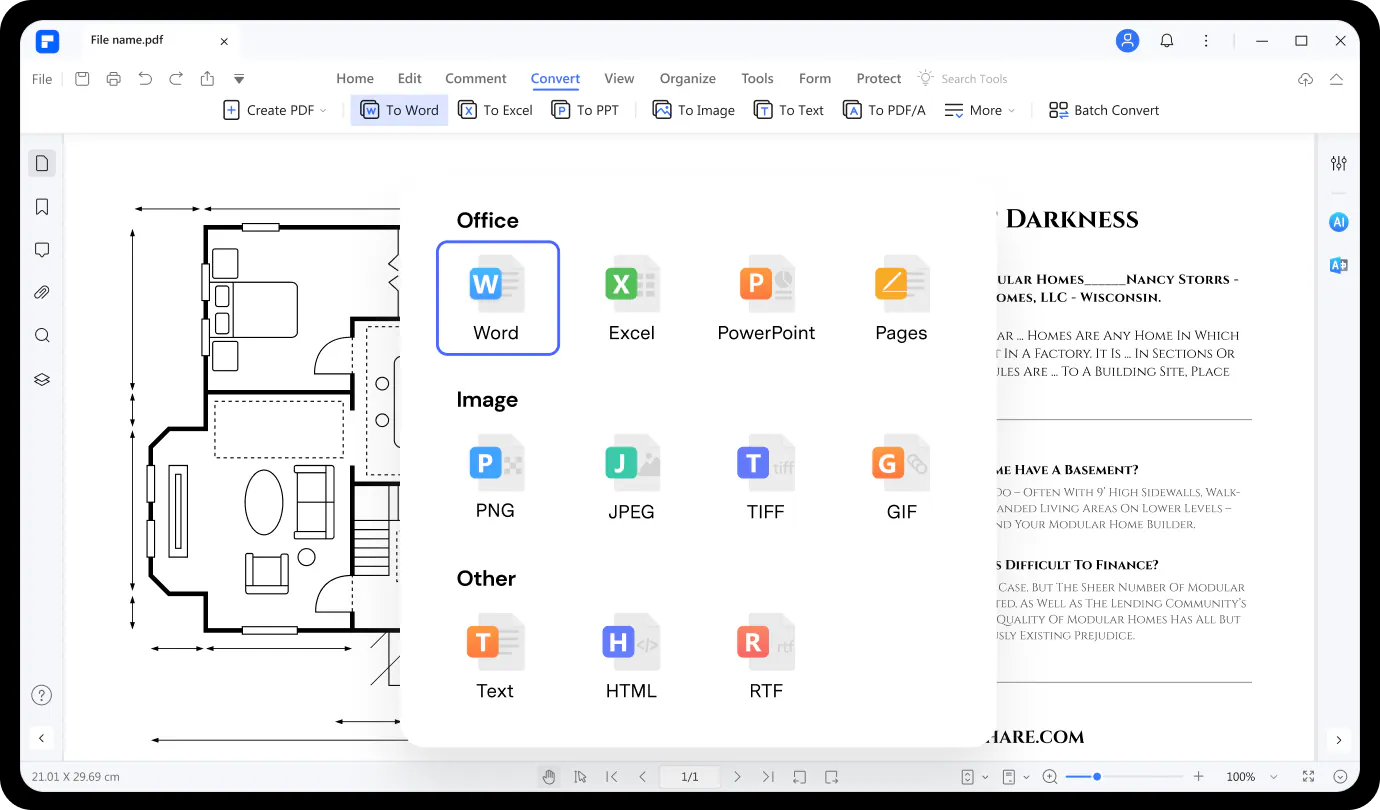
Task: Expand the Create PDF dropdown
Action: (x=275, y=110)
